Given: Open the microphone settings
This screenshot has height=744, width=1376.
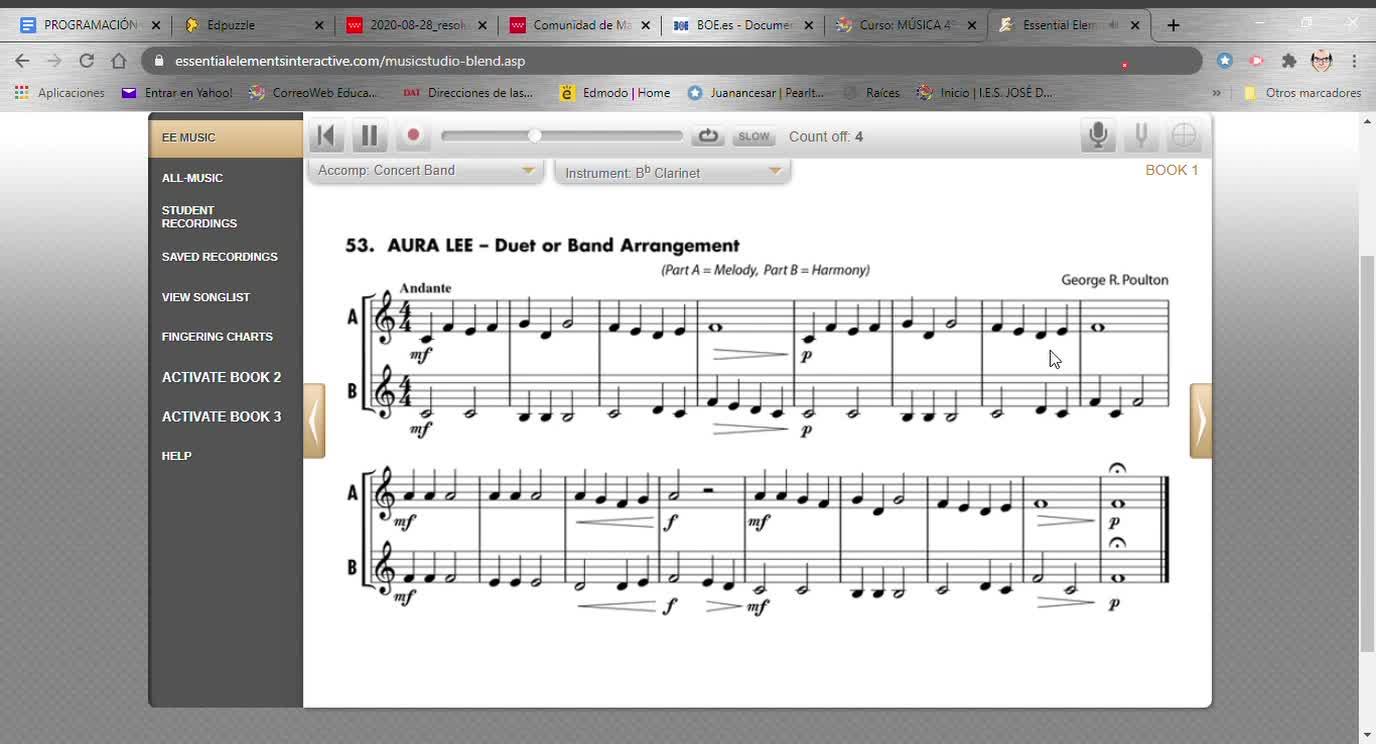Looking at the screenshot, I should 1098,135.
